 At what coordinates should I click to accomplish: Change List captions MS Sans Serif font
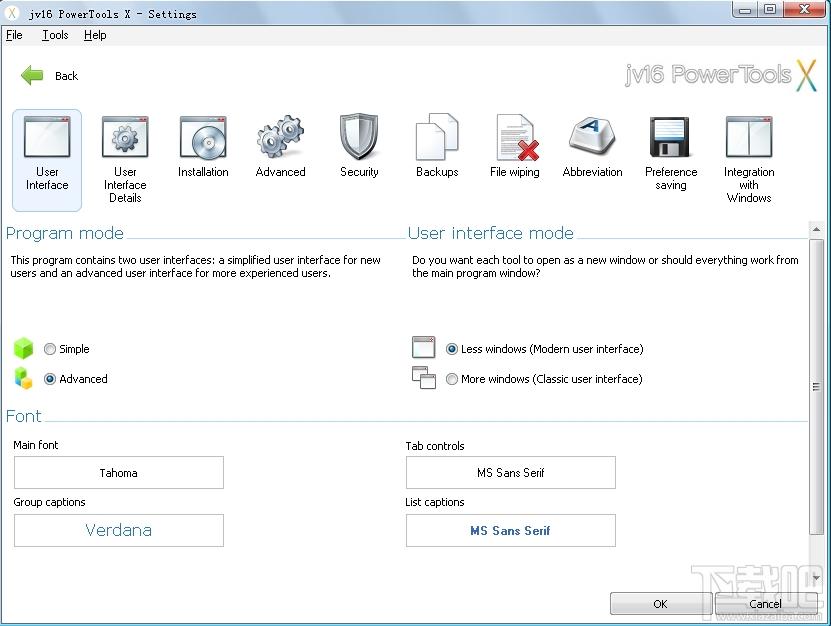[510, 530]
